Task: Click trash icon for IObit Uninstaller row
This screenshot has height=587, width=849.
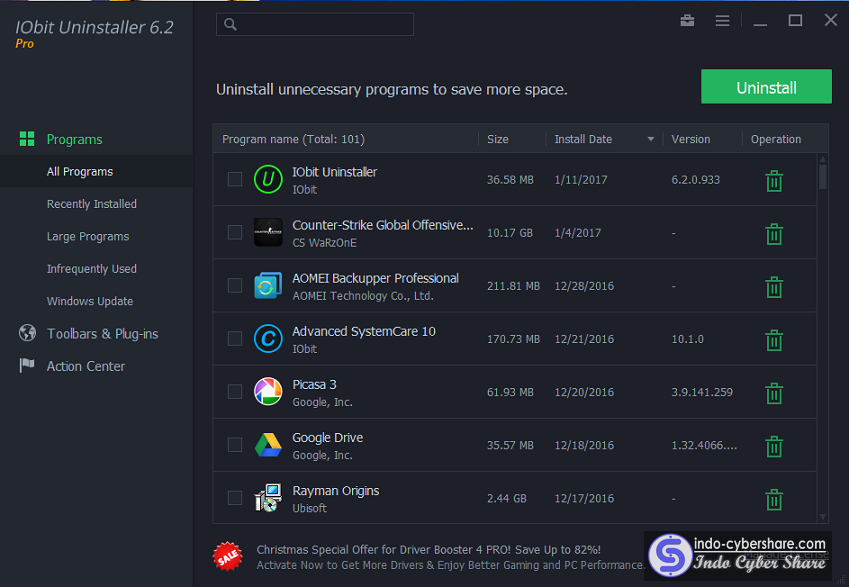Action: point(774,181)
